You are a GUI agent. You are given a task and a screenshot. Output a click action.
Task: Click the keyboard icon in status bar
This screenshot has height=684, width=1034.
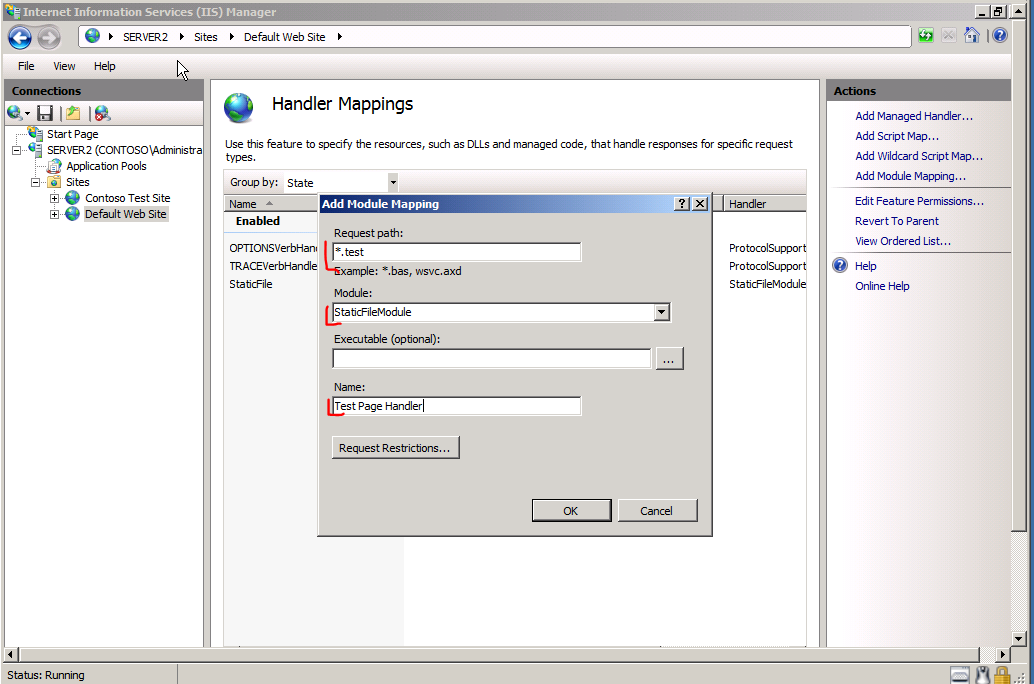[x=959, y=675]
